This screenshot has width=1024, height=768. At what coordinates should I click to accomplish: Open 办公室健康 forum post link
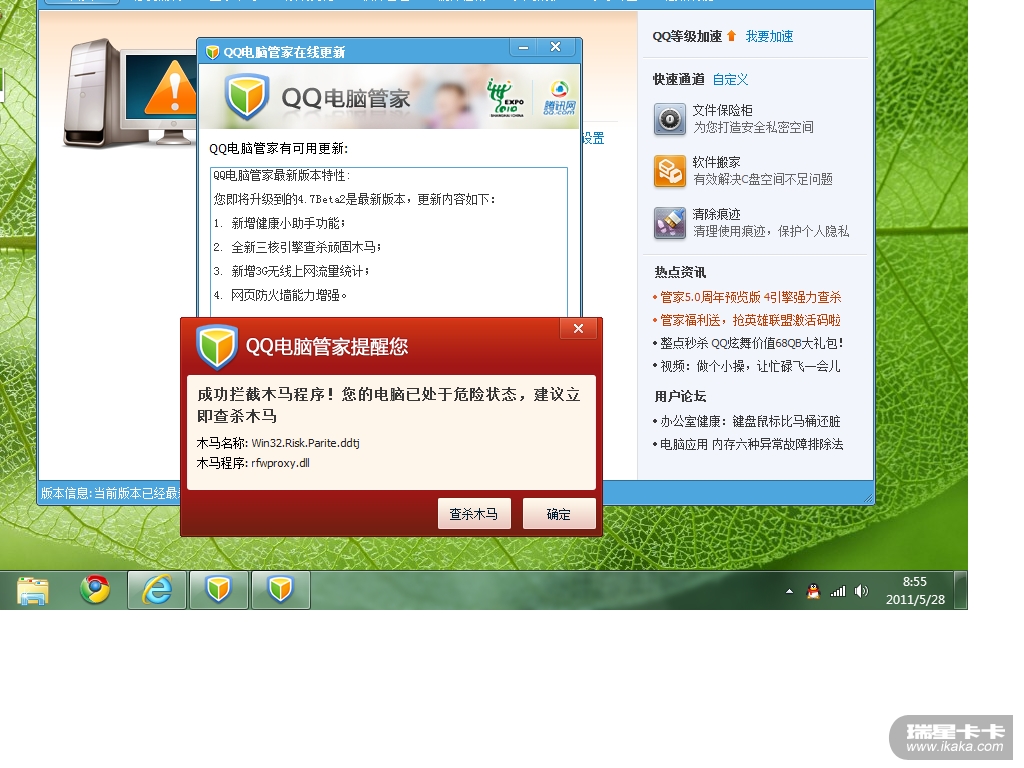(x=750, y=421)
